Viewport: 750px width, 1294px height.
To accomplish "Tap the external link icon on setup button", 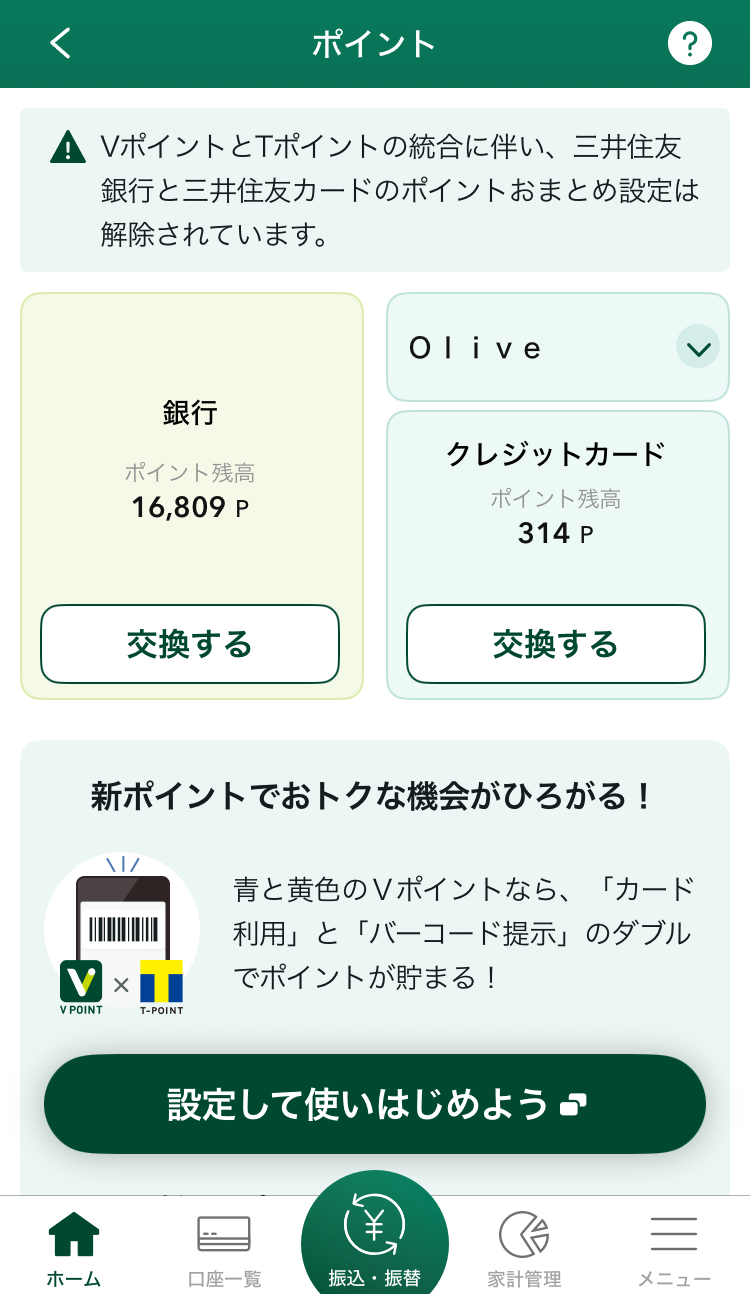I will pos(573,1104).
